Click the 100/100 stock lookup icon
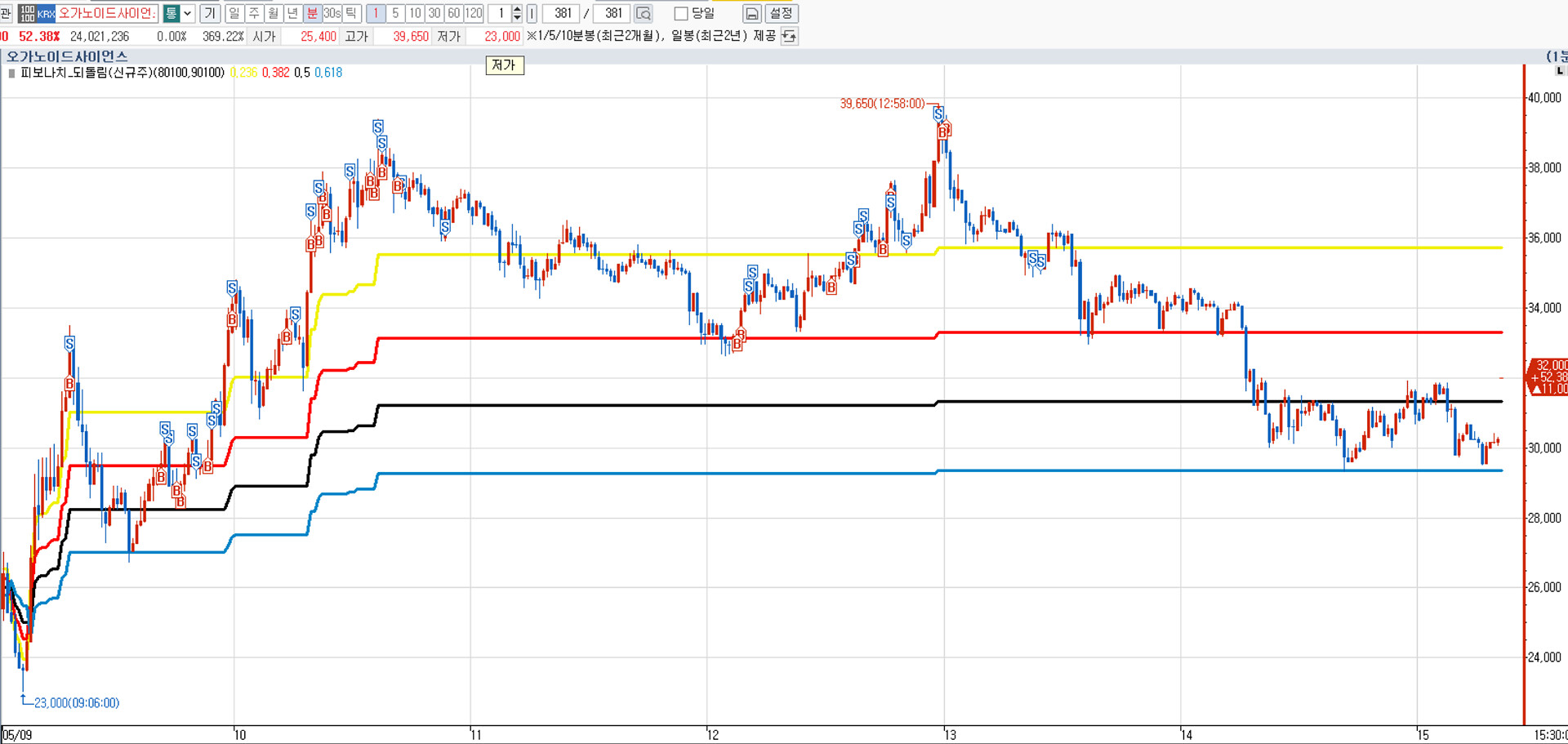Viewport: 1568px width, 744px height. point(27,13)
